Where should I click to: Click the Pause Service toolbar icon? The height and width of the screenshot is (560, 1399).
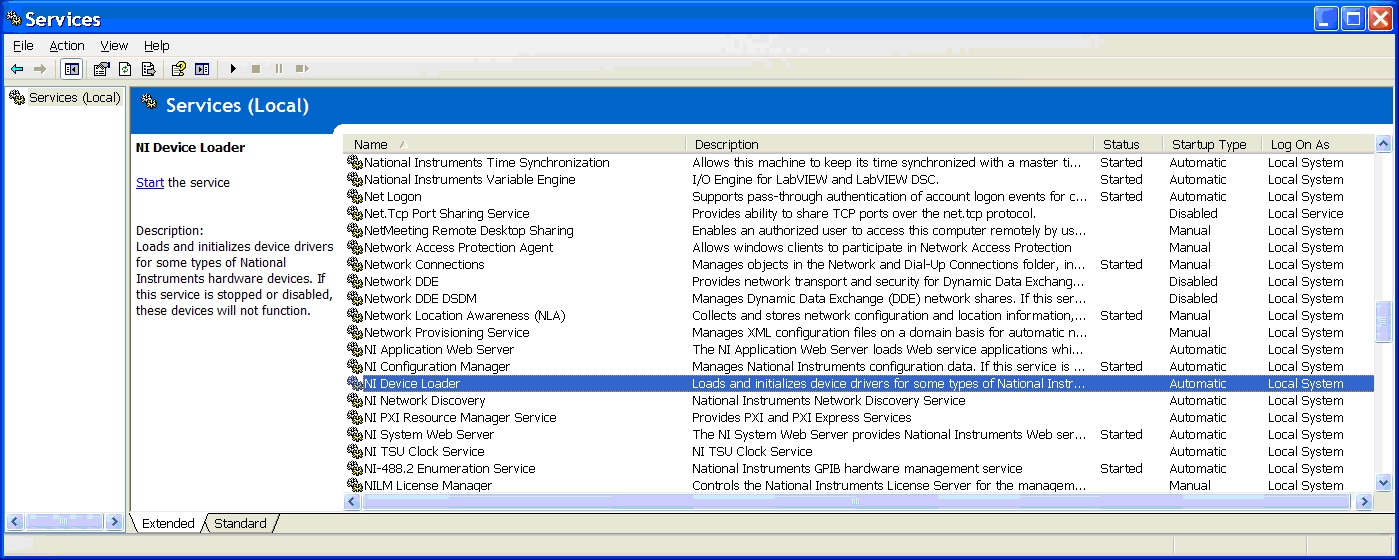click(279, 69)
